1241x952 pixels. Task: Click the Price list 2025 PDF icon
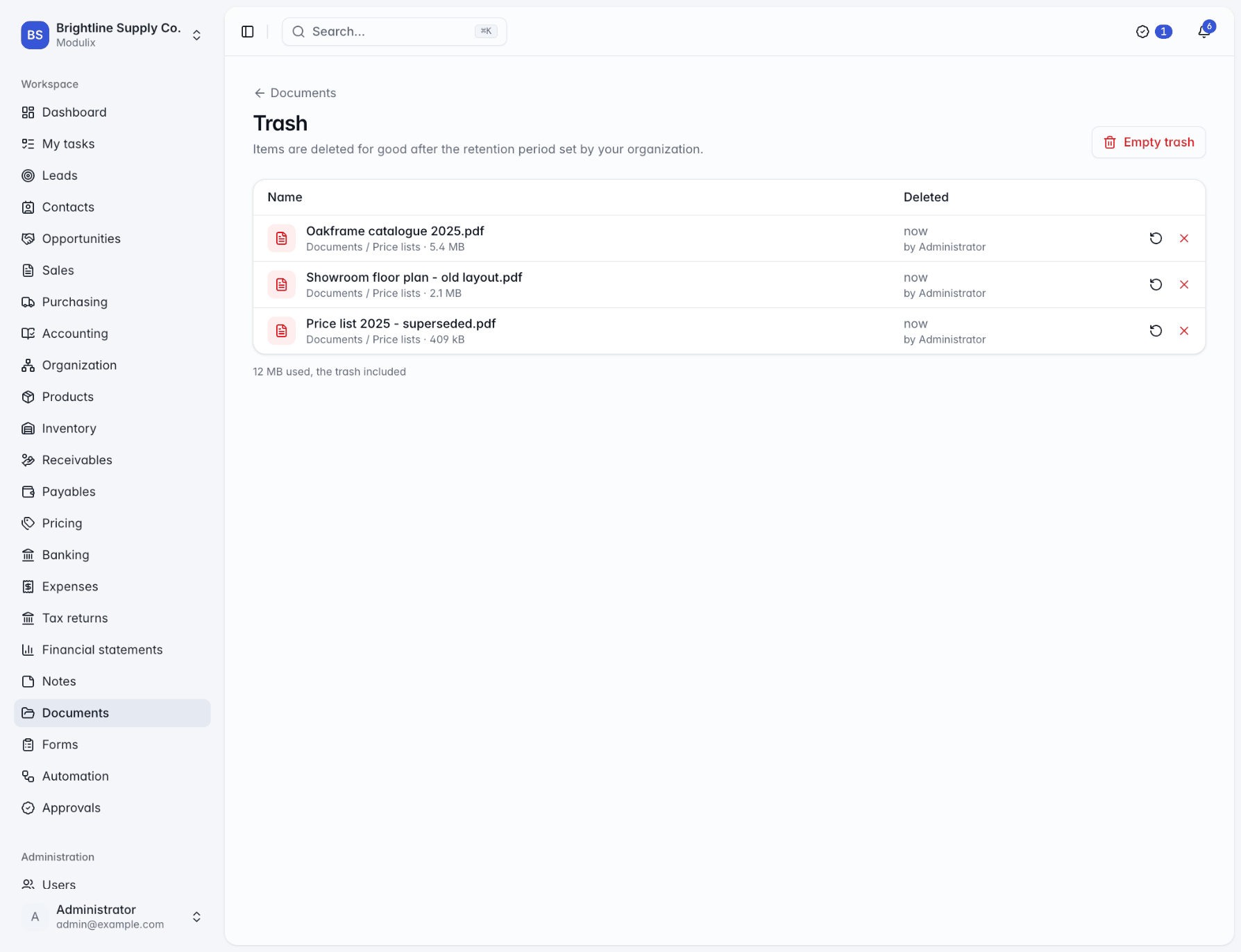point(282,331)
